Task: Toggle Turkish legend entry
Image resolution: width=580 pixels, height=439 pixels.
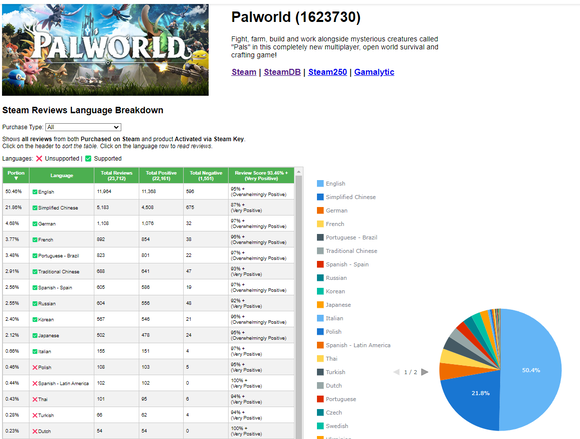Action: pyautogui.click(x=331, y=372)
